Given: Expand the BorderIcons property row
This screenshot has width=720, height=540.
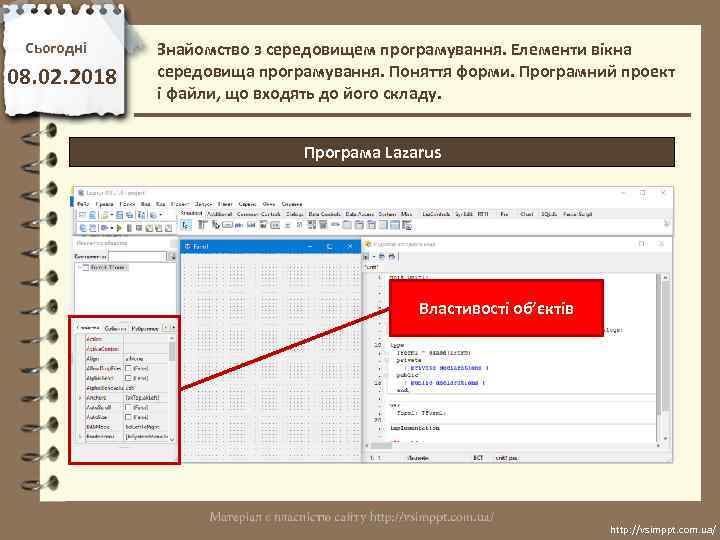Looking at the screenshot, I should pyautogui.click(x=81, y=437).
